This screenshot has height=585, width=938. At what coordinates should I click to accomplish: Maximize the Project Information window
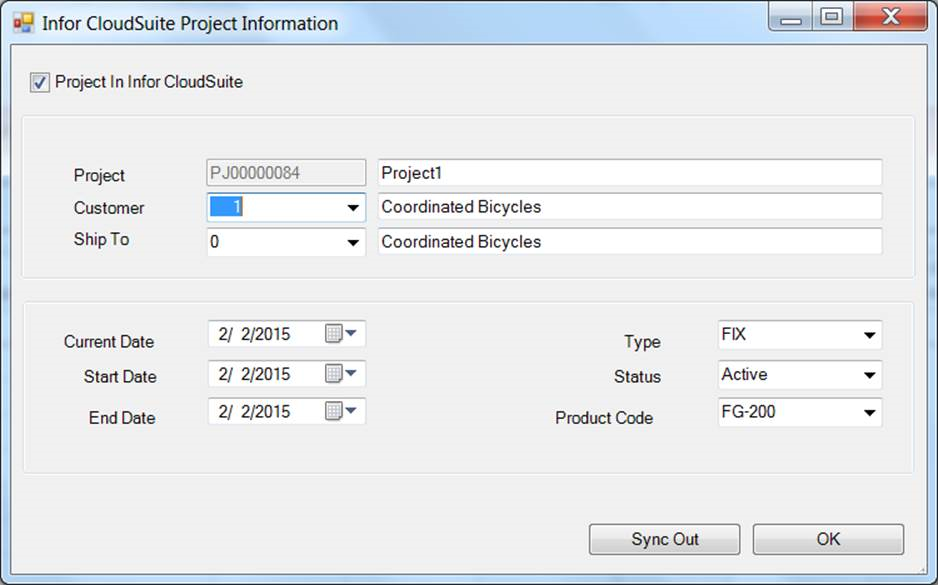tap(831, 17)
